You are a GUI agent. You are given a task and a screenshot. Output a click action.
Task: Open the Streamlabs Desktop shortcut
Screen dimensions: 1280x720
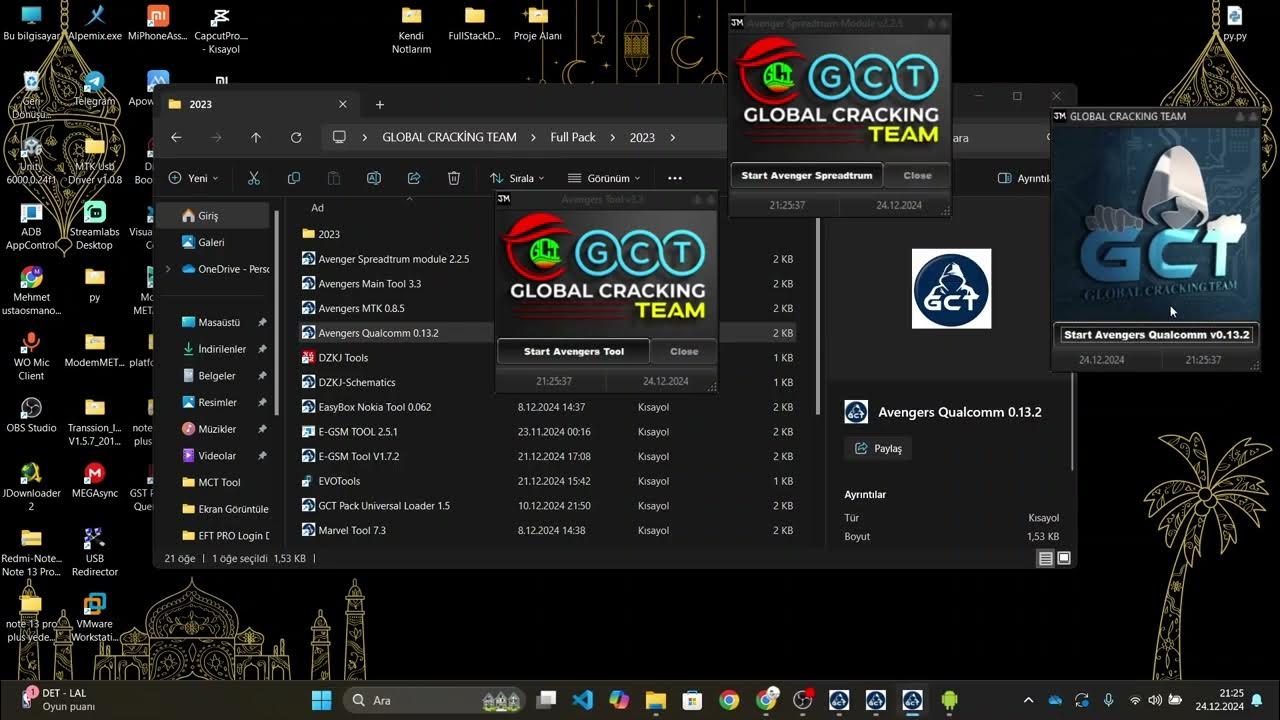point(94,225)
